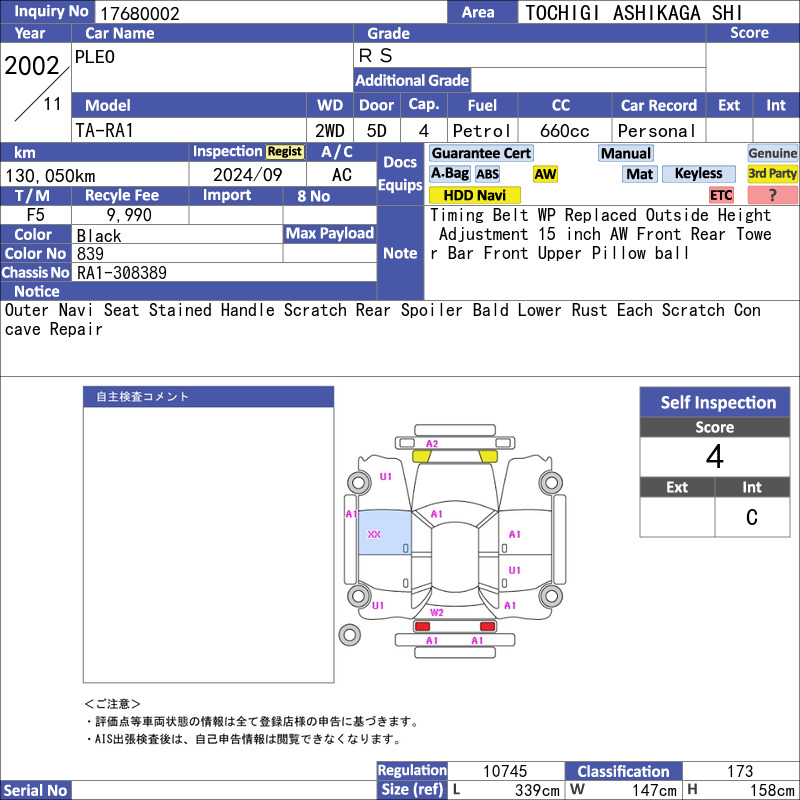Click the Manual document badge
The width and height of the screenshot is (800, 800).
pos(626,153)
